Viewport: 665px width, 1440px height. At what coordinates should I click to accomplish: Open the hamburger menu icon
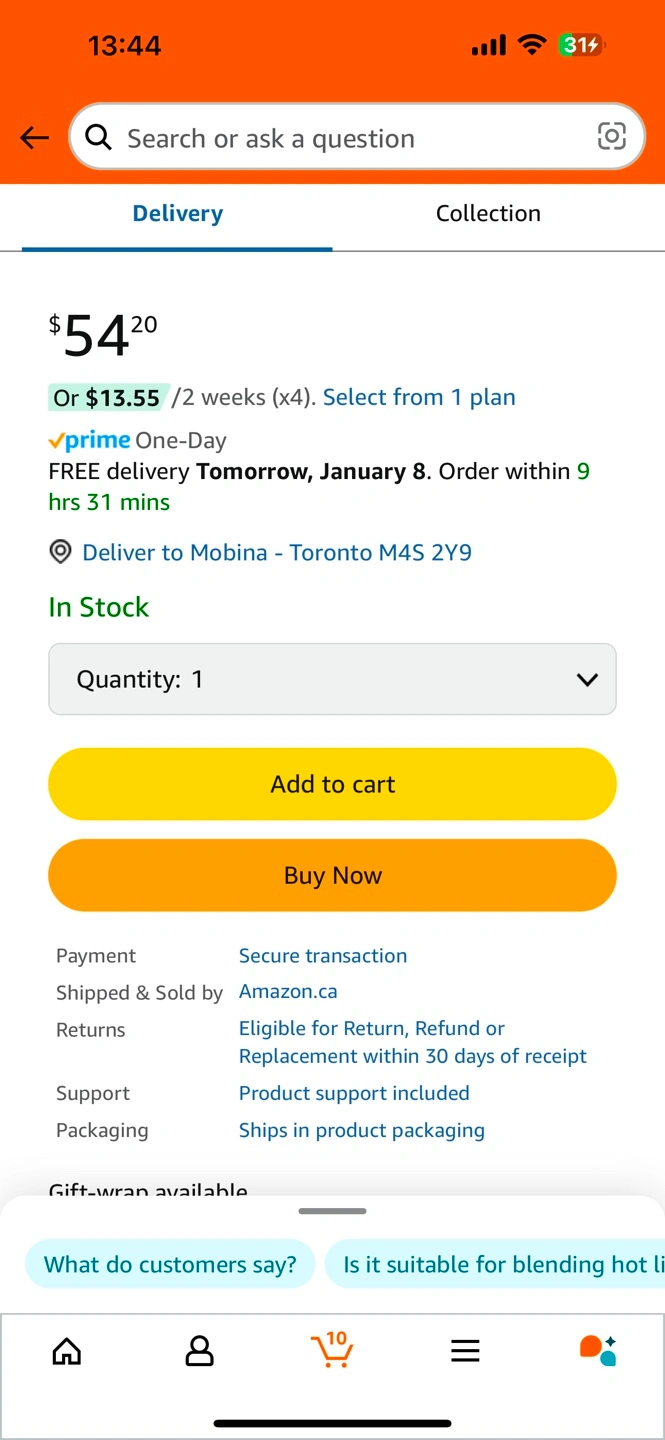tap(465, 1352)
